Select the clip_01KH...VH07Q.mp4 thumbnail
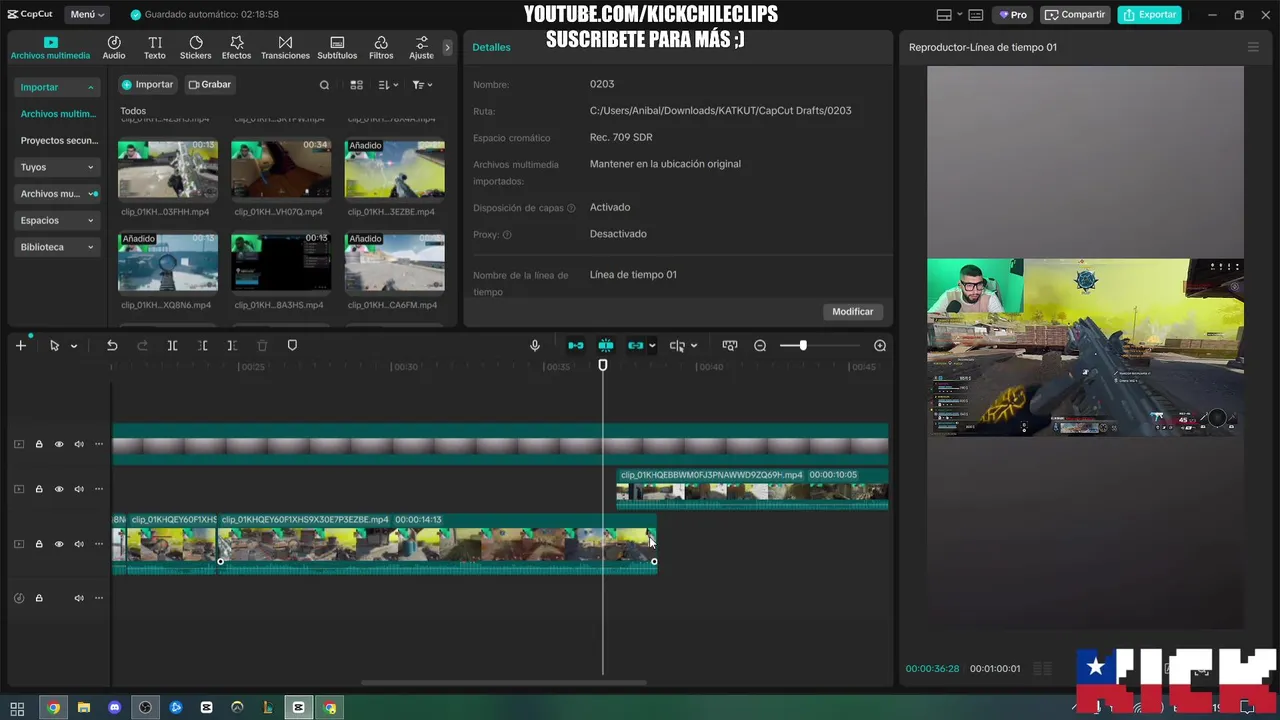This screenshot has height=720, width=1280. pyautogui.click(x=281, y=169)
